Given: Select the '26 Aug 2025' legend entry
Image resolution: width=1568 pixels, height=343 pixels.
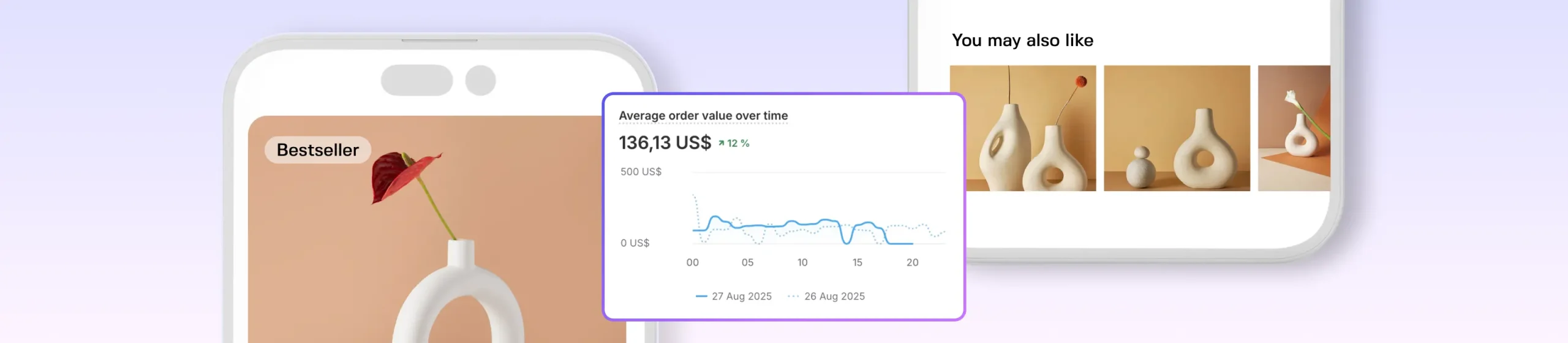Looking at the screenshot, I should coord(826,296).
